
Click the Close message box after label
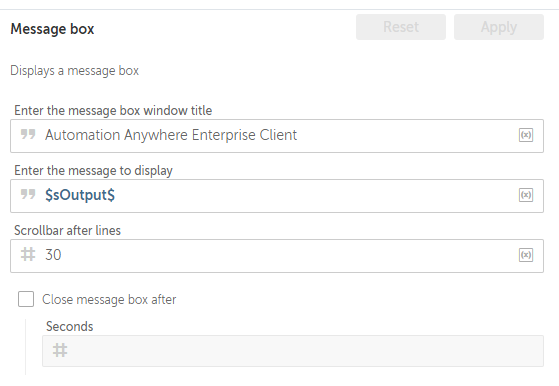[109, 300]
